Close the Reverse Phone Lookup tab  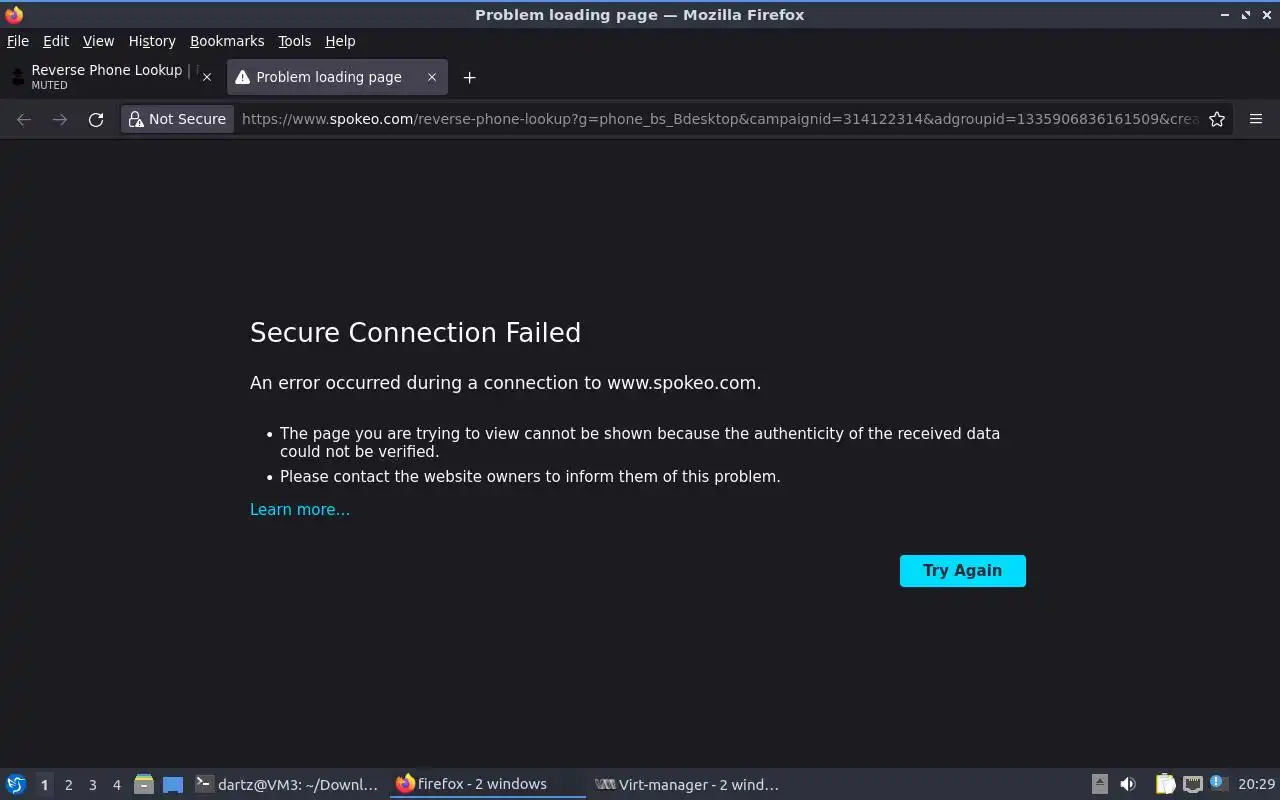point(207,77)
